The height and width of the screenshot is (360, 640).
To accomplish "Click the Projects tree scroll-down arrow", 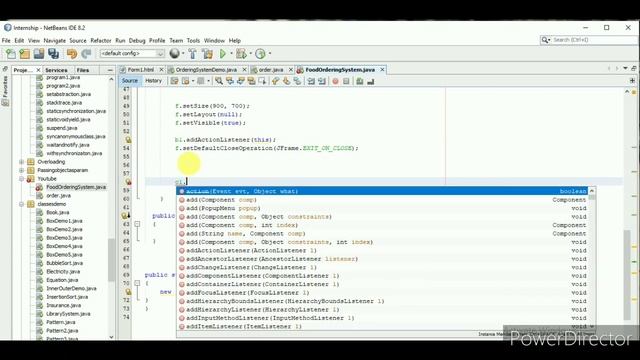I will 111,337.
